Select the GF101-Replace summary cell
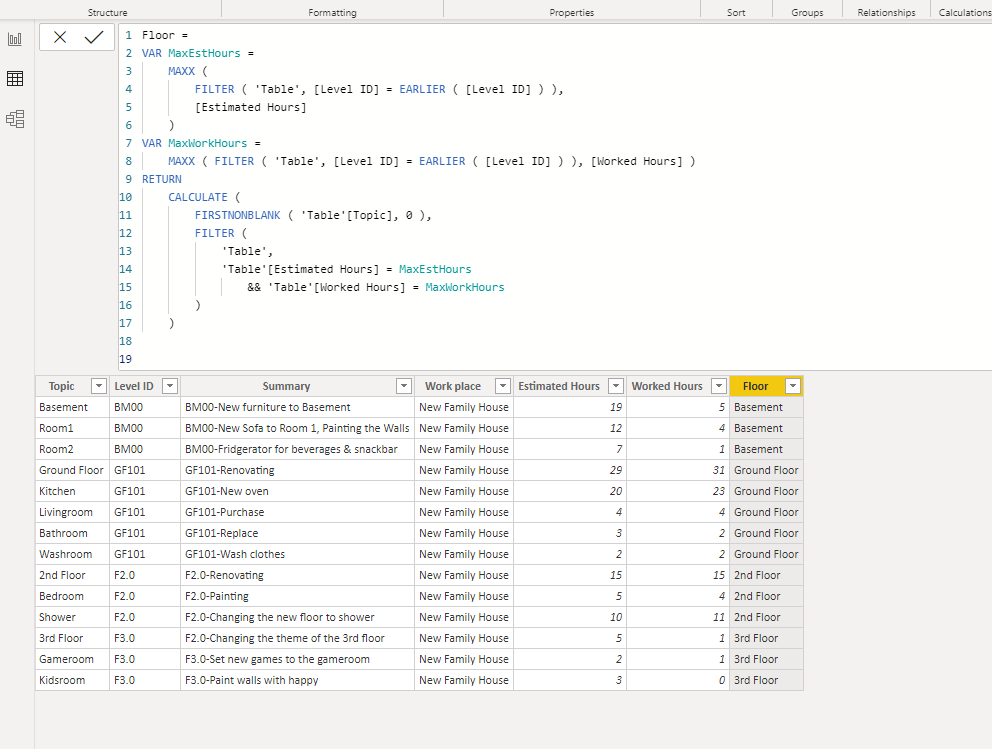This screenshot has width=992, height=749. click(297, 533)
